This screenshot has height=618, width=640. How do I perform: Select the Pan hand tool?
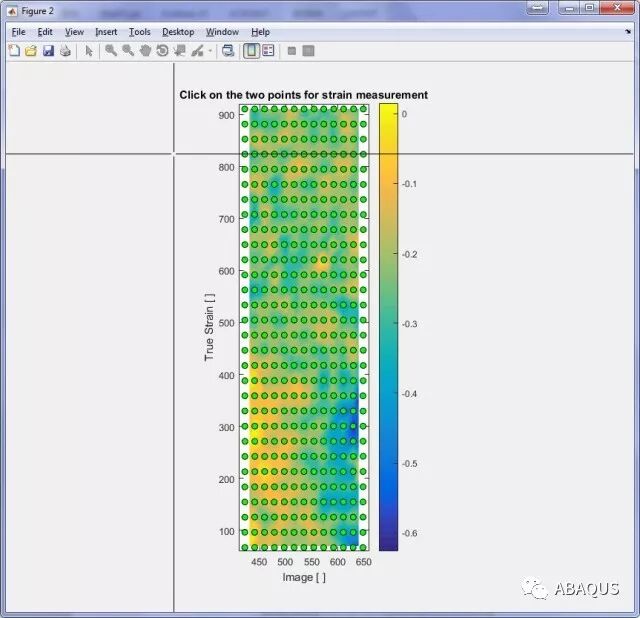coord(145,51)
